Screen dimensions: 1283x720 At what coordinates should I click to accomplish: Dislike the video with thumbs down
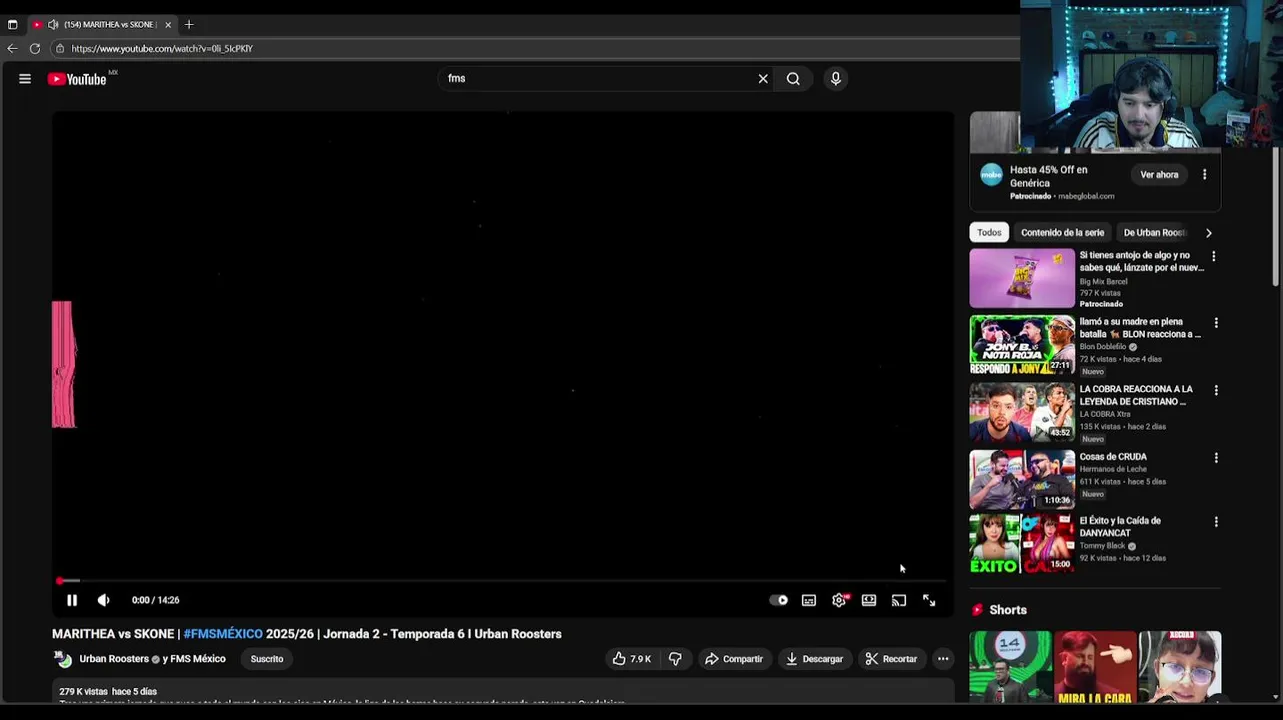click(675, 659)
